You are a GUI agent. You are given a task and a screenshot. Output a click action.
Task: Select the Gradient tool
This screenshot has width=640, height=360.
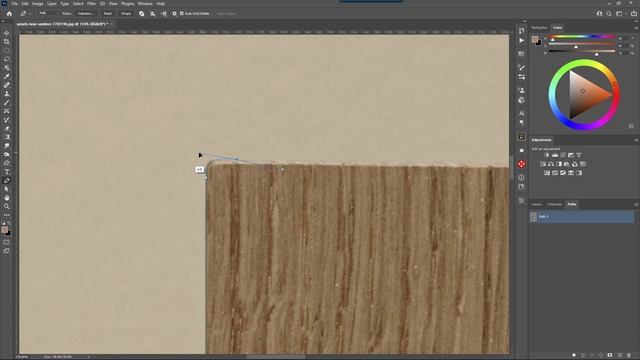pyautogui.click(x=7, y=137)
